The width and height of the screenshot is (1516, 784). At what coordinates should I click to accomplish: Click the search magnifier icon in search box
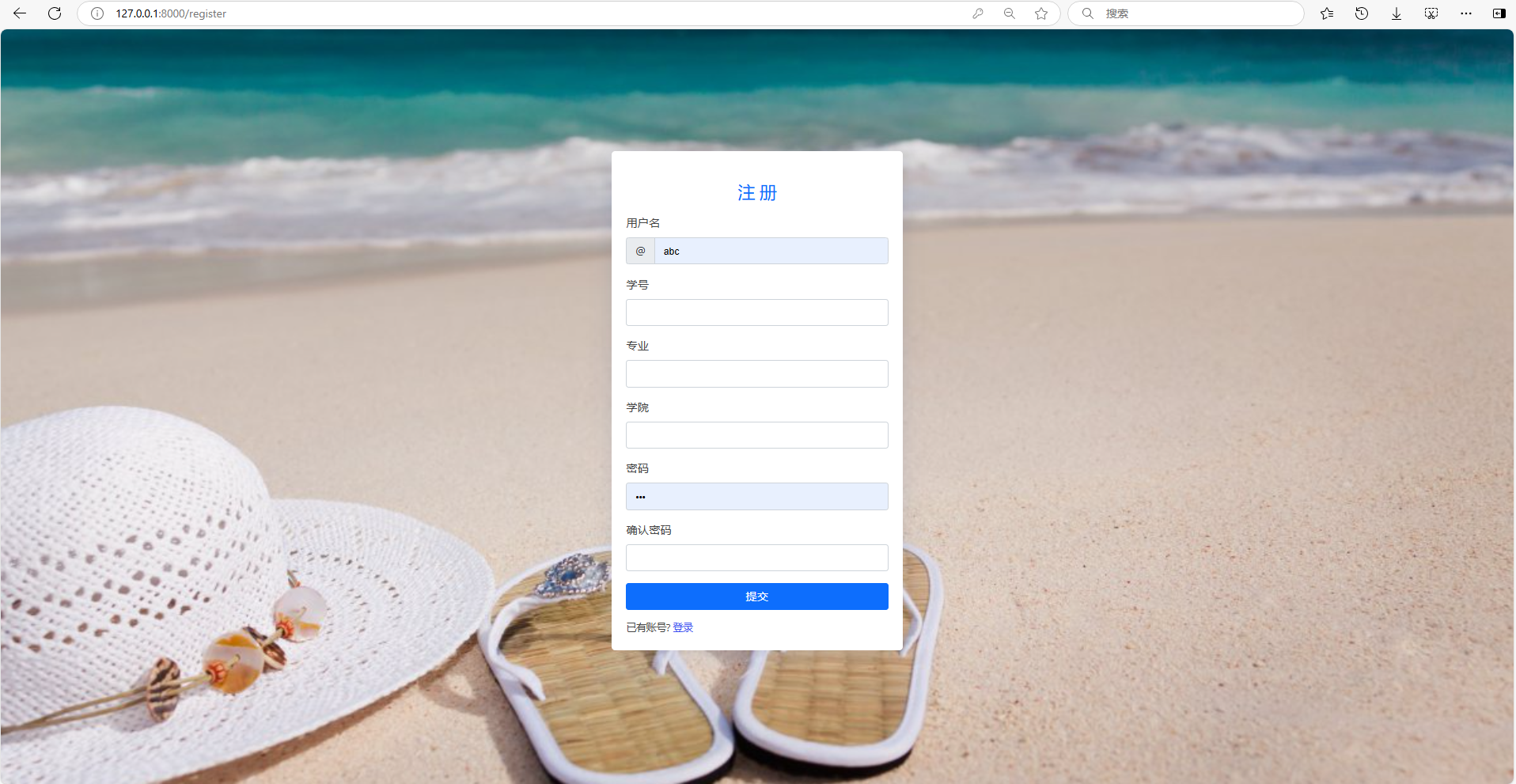1088,13
